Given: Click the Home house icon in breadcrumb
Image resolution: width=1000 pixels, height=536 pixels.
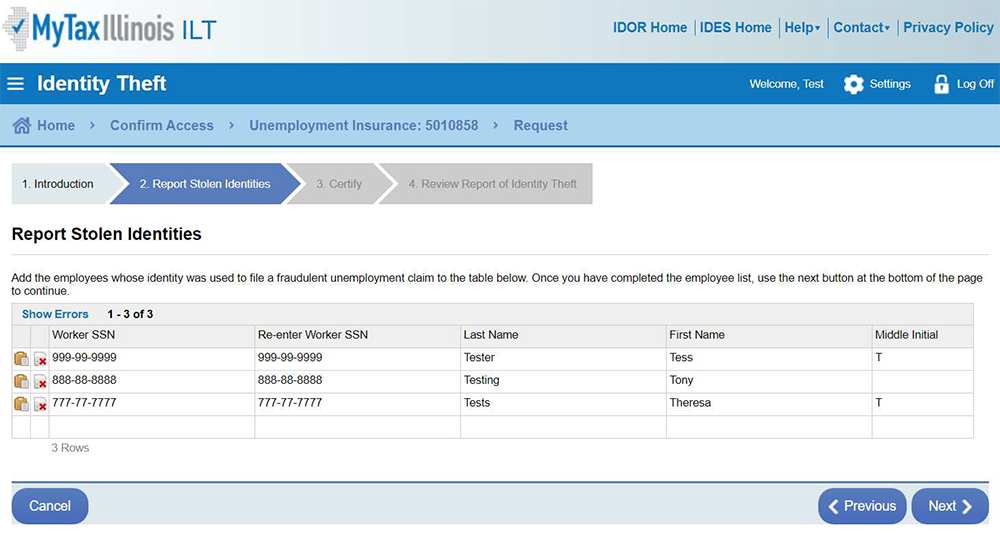Looking at the screenshot, I should [x=22, y=126].
